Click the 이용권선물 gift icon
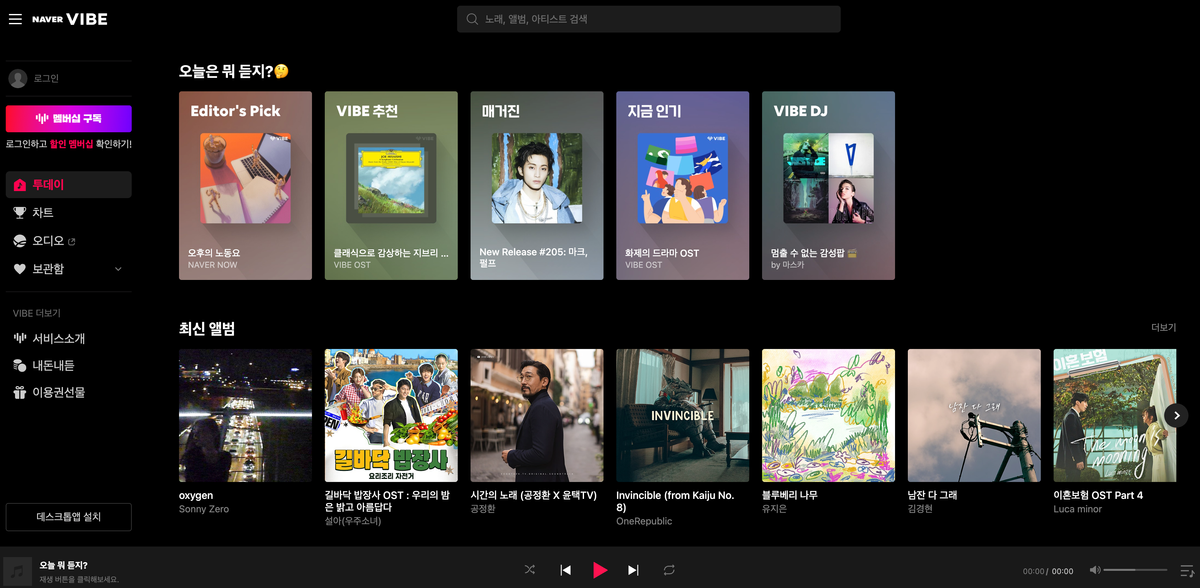The height and width of the screenshot is (588, 1200). click(20, 392)
